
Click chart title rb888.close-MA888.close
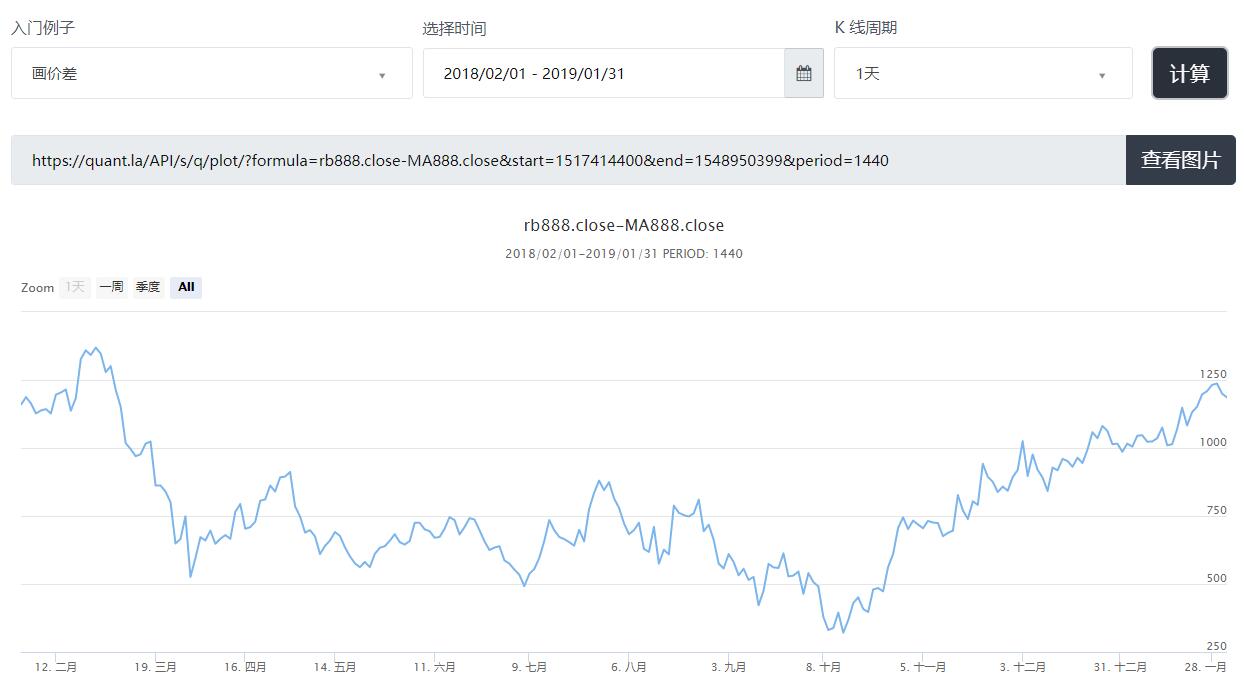click(x=623, y=225)
